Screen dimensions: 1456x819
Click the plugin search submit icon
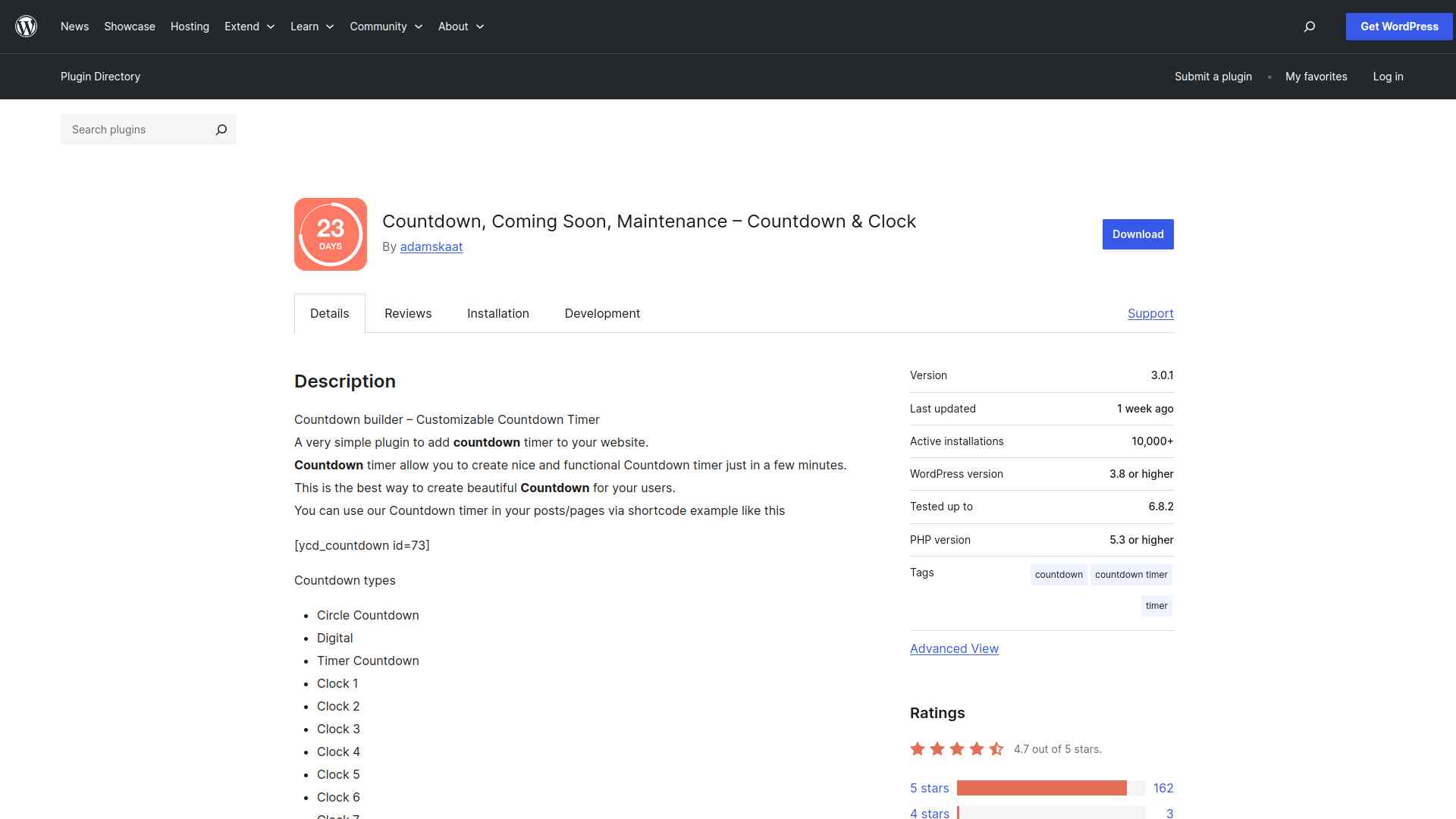[221, 130]
